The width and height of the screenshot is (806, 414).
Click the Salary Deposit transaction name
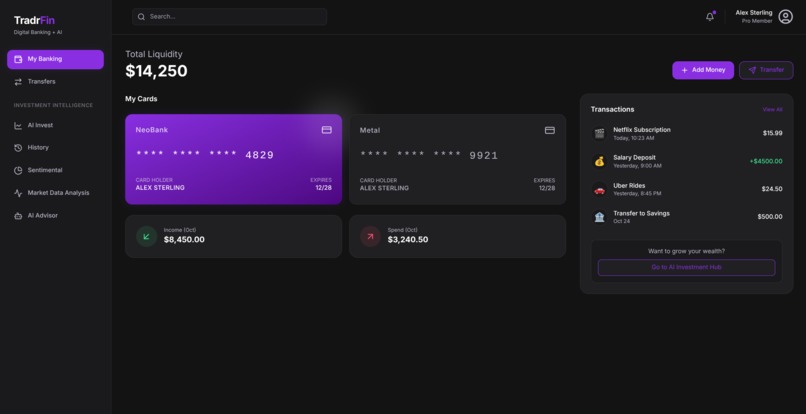pos(634,158)
